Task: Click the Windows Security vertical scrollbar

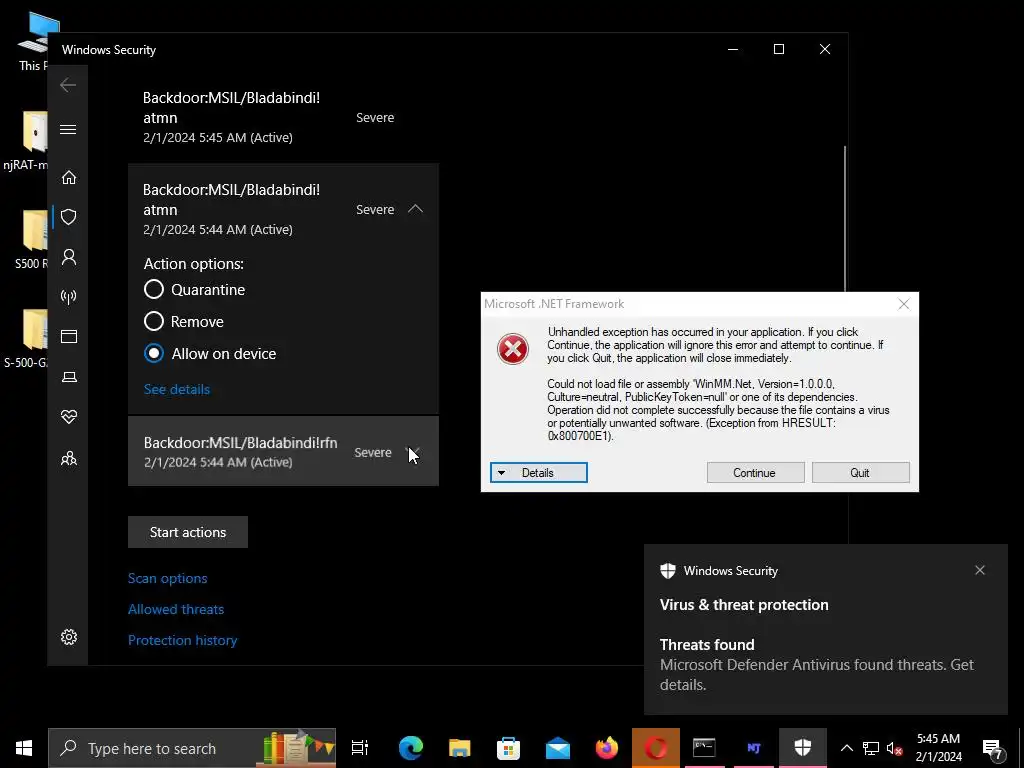Action: click(x=845, y=218)
